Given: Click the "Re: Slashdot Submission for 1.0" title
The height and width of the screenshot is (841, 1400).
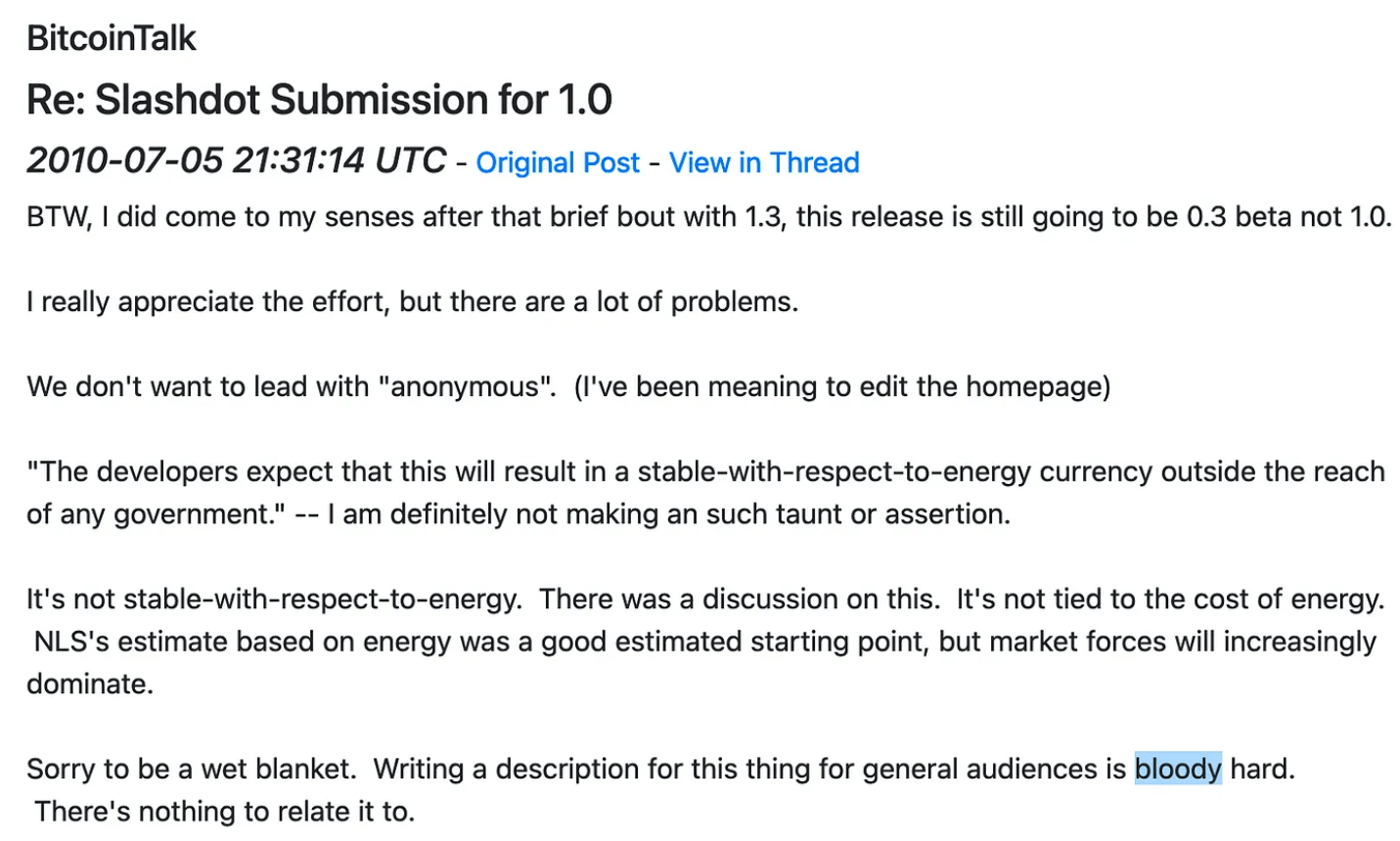Looking at the screenshot, I should point(319,100).
